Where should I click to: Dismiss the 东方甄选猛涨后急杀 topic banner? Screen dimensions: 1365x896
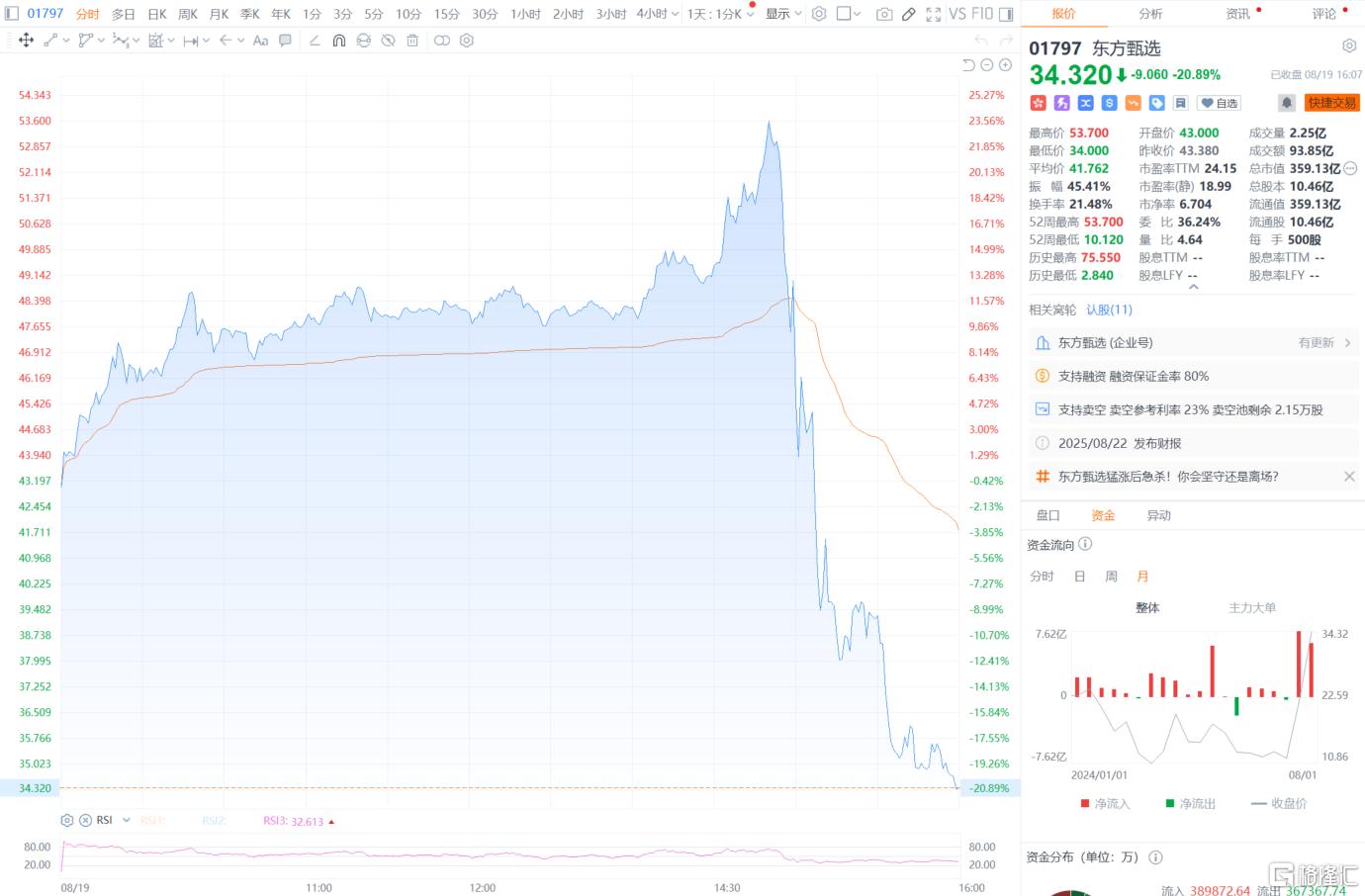[x=1349, y=477]
